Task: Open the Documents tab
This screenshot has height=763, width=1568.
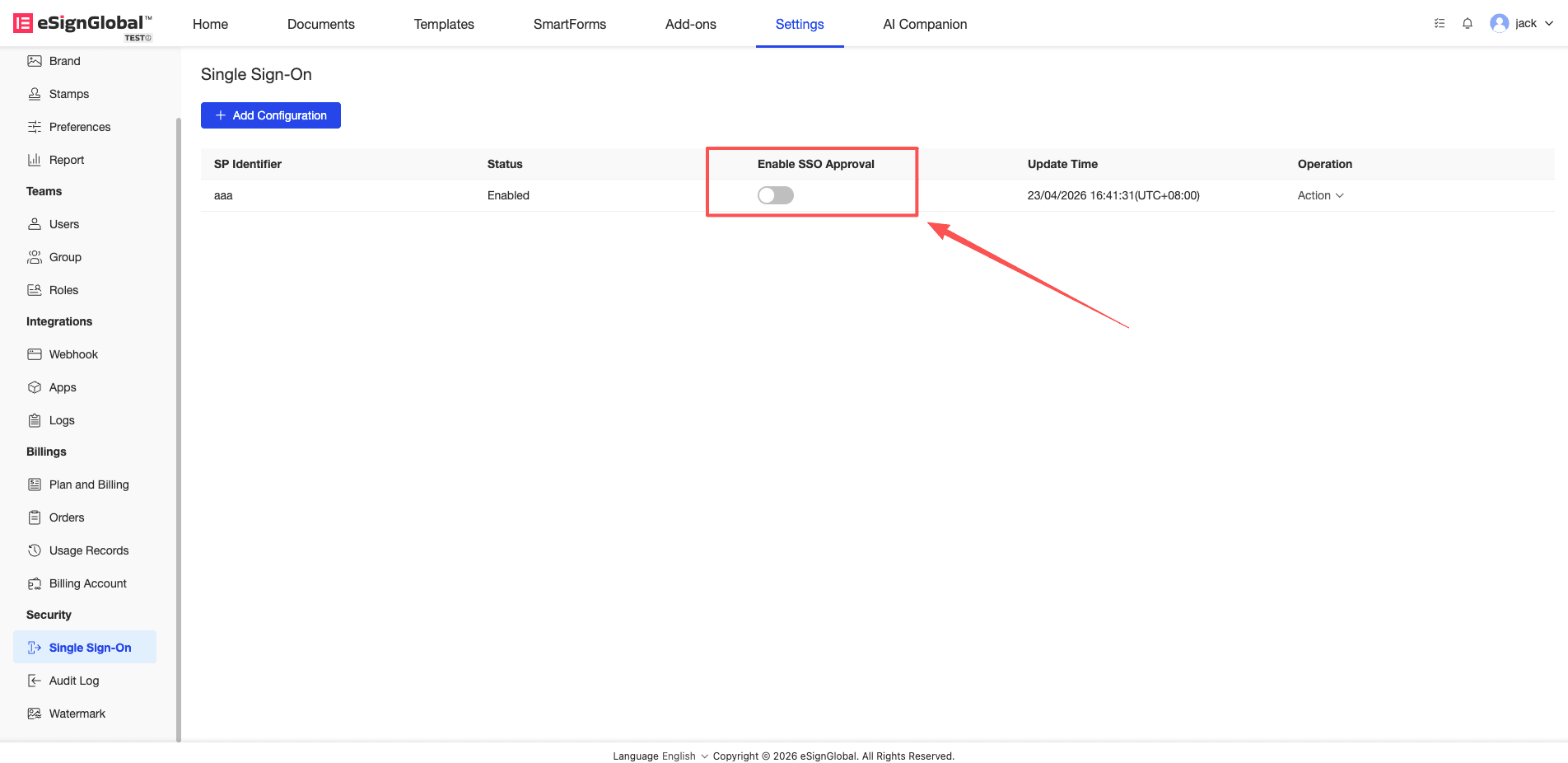Action: click(x=321, y=24)
